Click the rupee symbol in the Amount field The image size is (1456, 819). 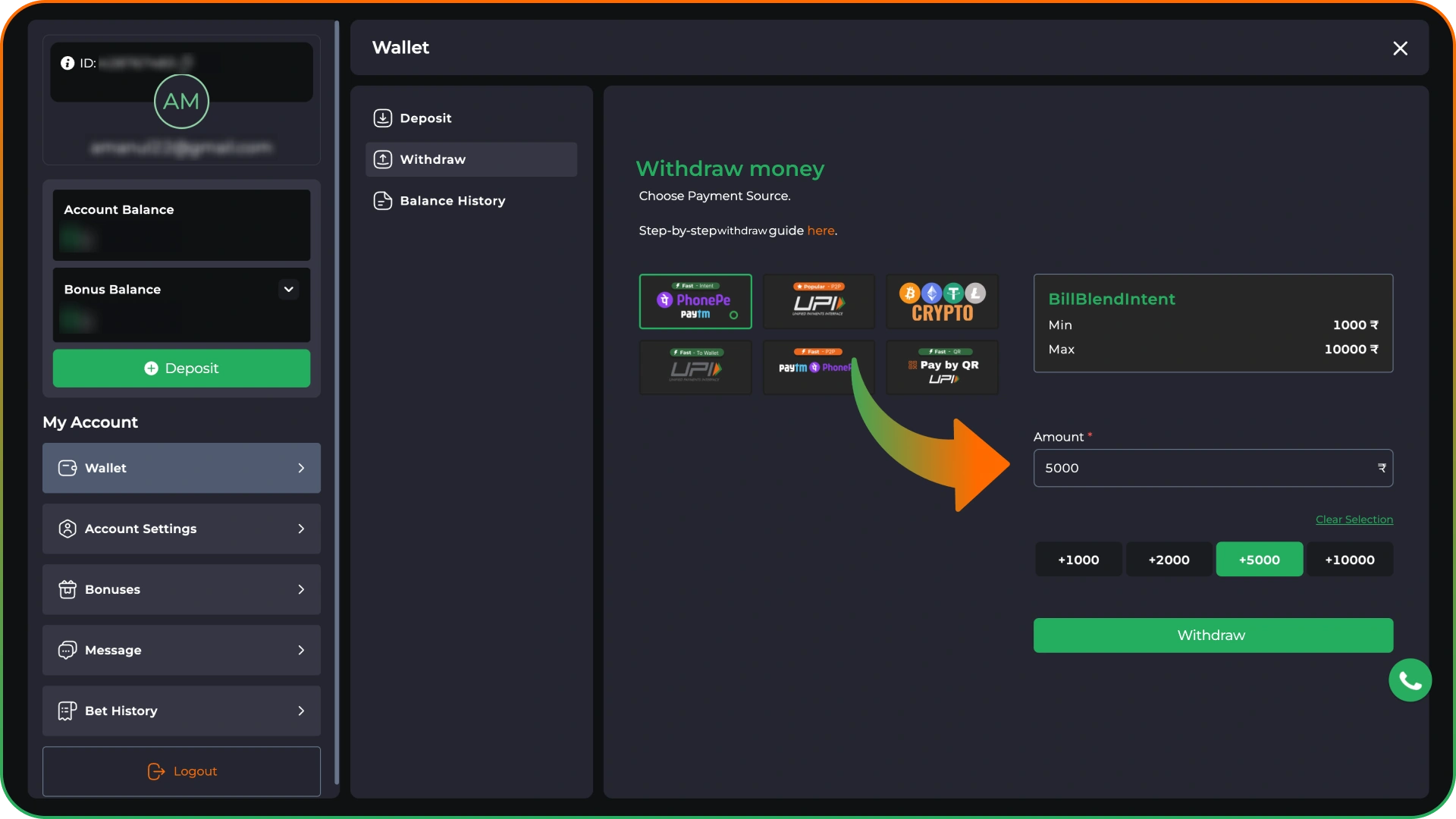[x=1382, y=468]
